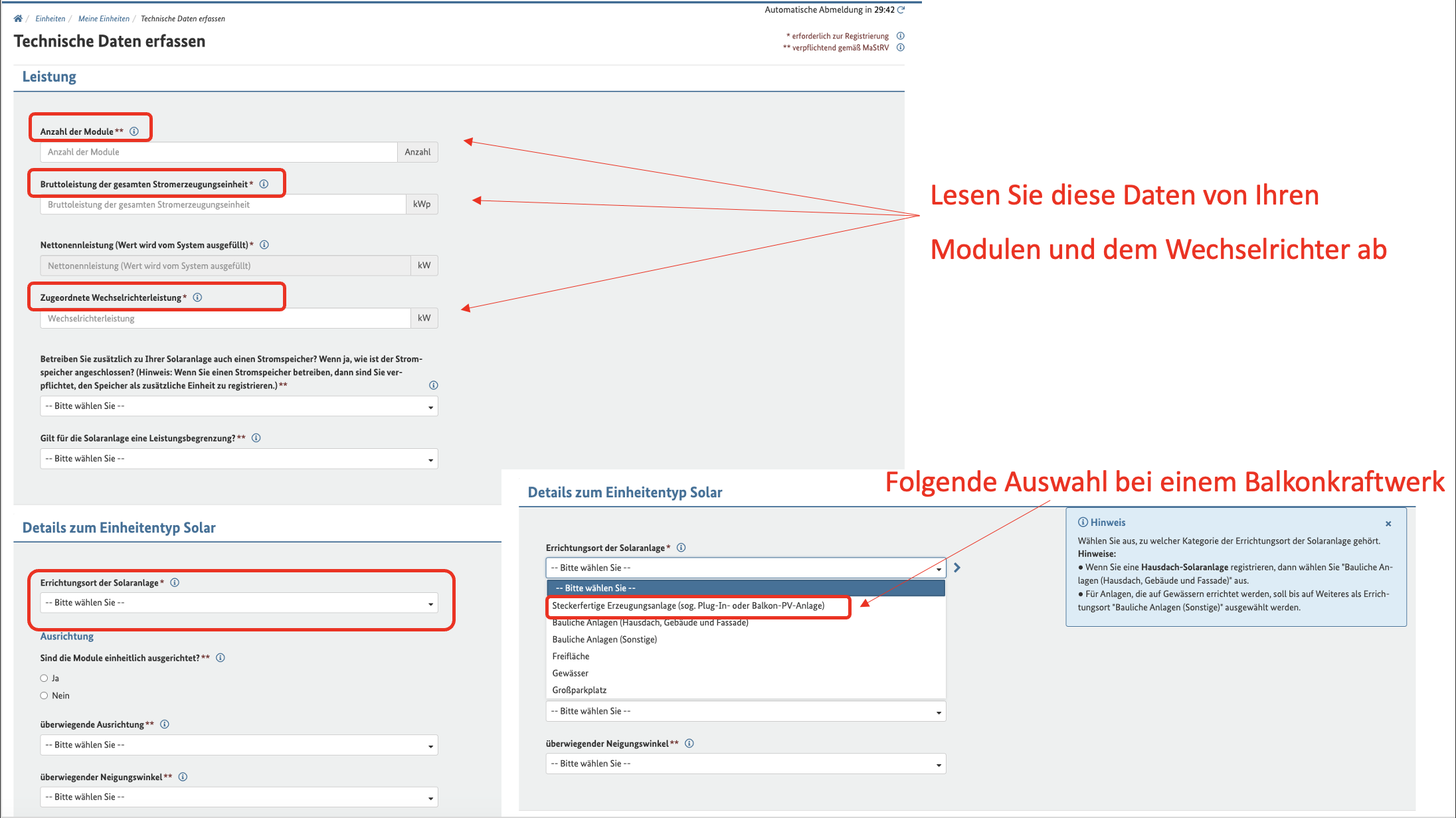Click info icon beside überwiegende Ausrichtung
The width and height of the screenshot is (1456, 818).
pos(165,724)
